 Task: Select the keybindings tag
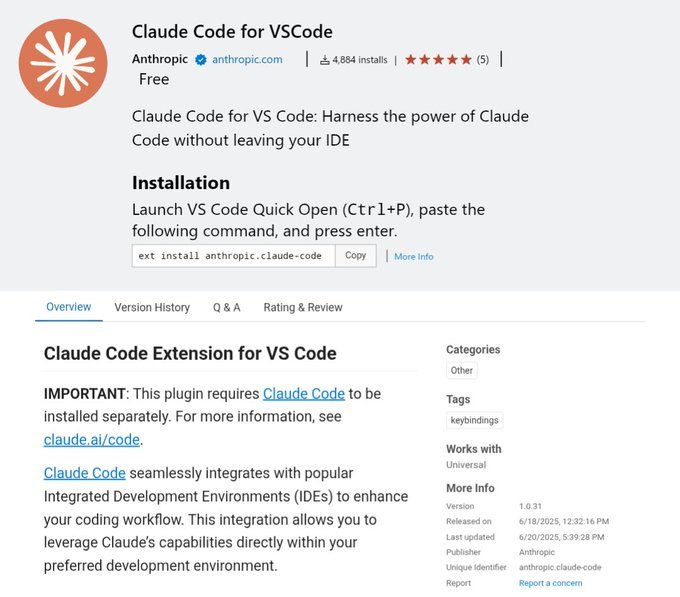pos(474,420)
